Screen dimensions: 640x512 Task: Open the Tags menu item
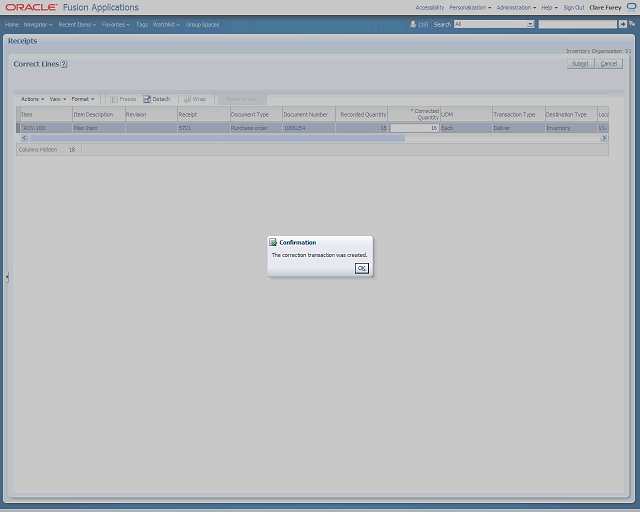tap(142, 25)
